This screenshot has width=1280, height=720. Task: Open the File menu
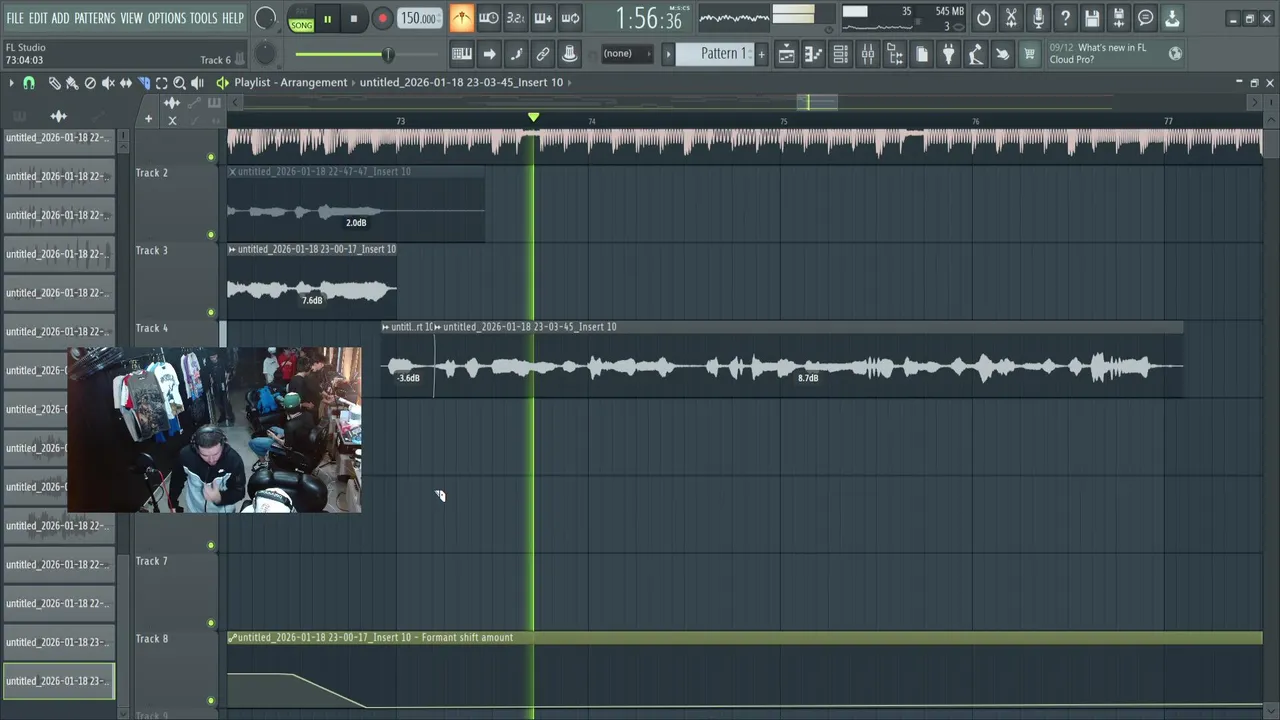(x=15, y=18)
